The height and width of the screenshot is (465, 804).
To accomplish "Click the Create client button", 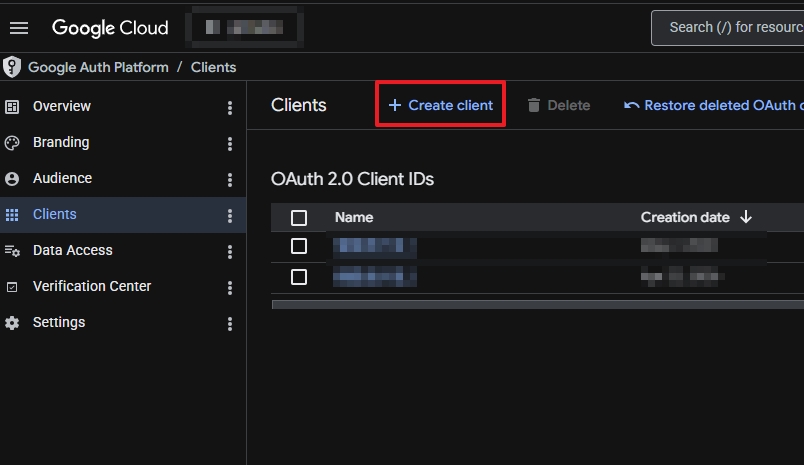I will click(x=440, y=105).
